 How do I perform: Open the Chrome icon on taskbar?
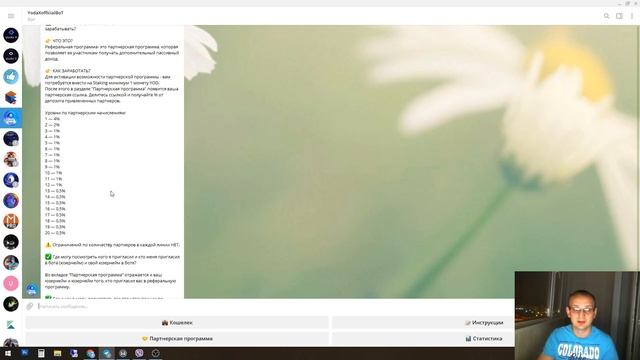[x=90, y=353]
